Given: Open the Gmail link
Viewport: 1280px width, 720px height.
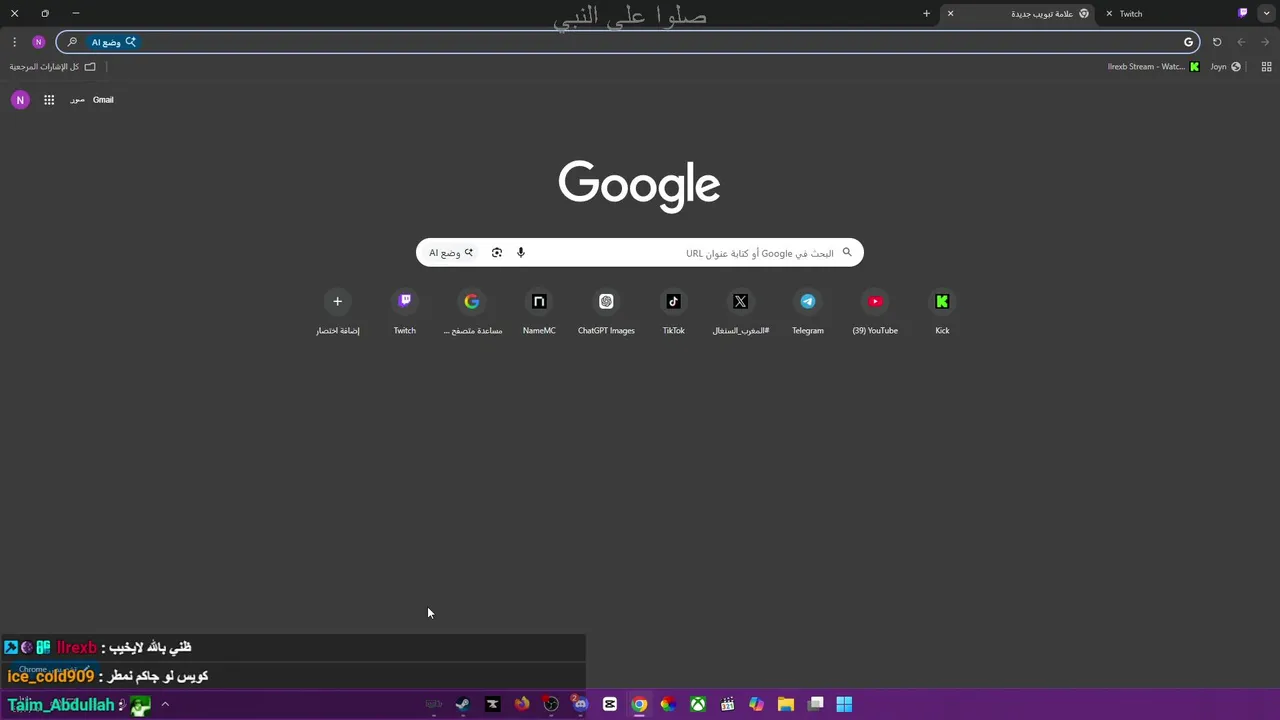Looking at the screenshot, I should point(103,100).
